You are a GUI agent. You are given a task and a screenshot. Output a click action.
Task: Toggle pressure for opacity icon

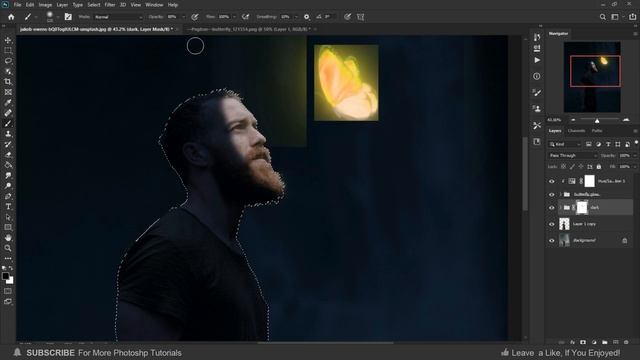coord(195,17)
